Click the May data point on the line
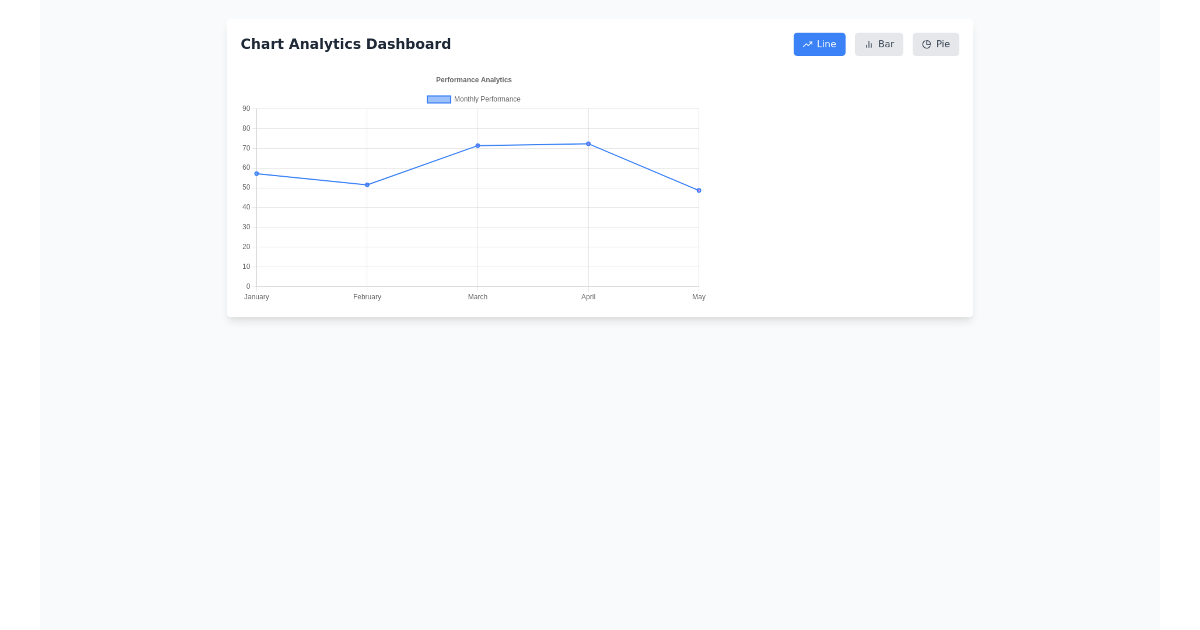 coord(698,189)
